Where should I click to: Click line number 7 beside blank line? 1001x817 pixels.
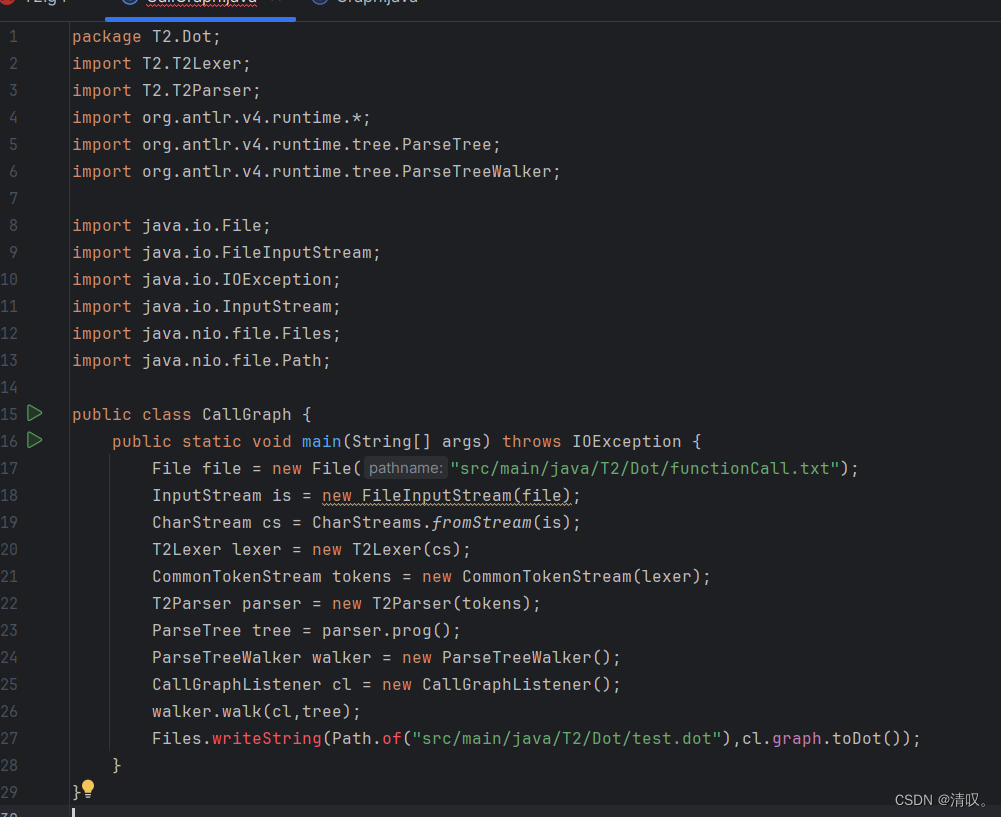click(13, 199)
